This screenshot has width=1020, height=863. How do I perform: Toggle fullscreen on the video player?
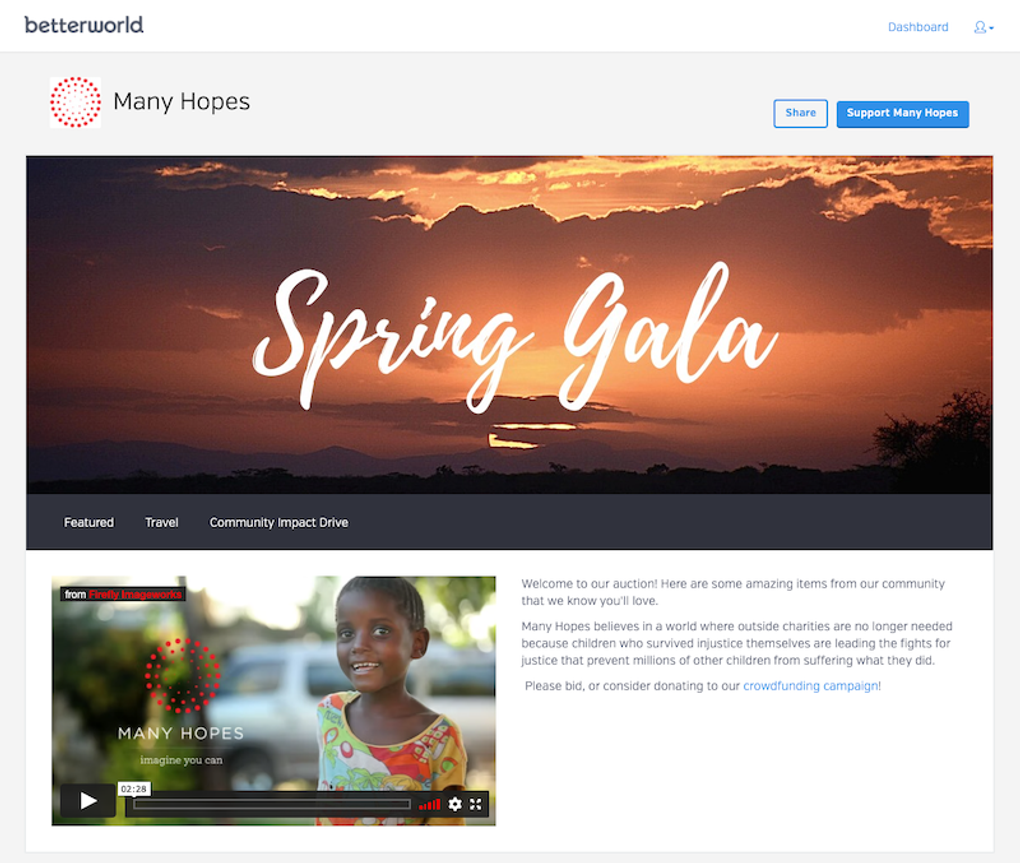[x=476, y=804]
